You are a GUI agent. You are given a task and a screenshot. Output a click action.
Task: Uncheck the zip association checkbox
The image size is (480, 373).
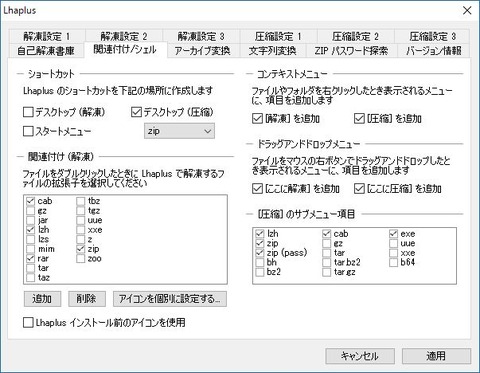pos(81,249)
